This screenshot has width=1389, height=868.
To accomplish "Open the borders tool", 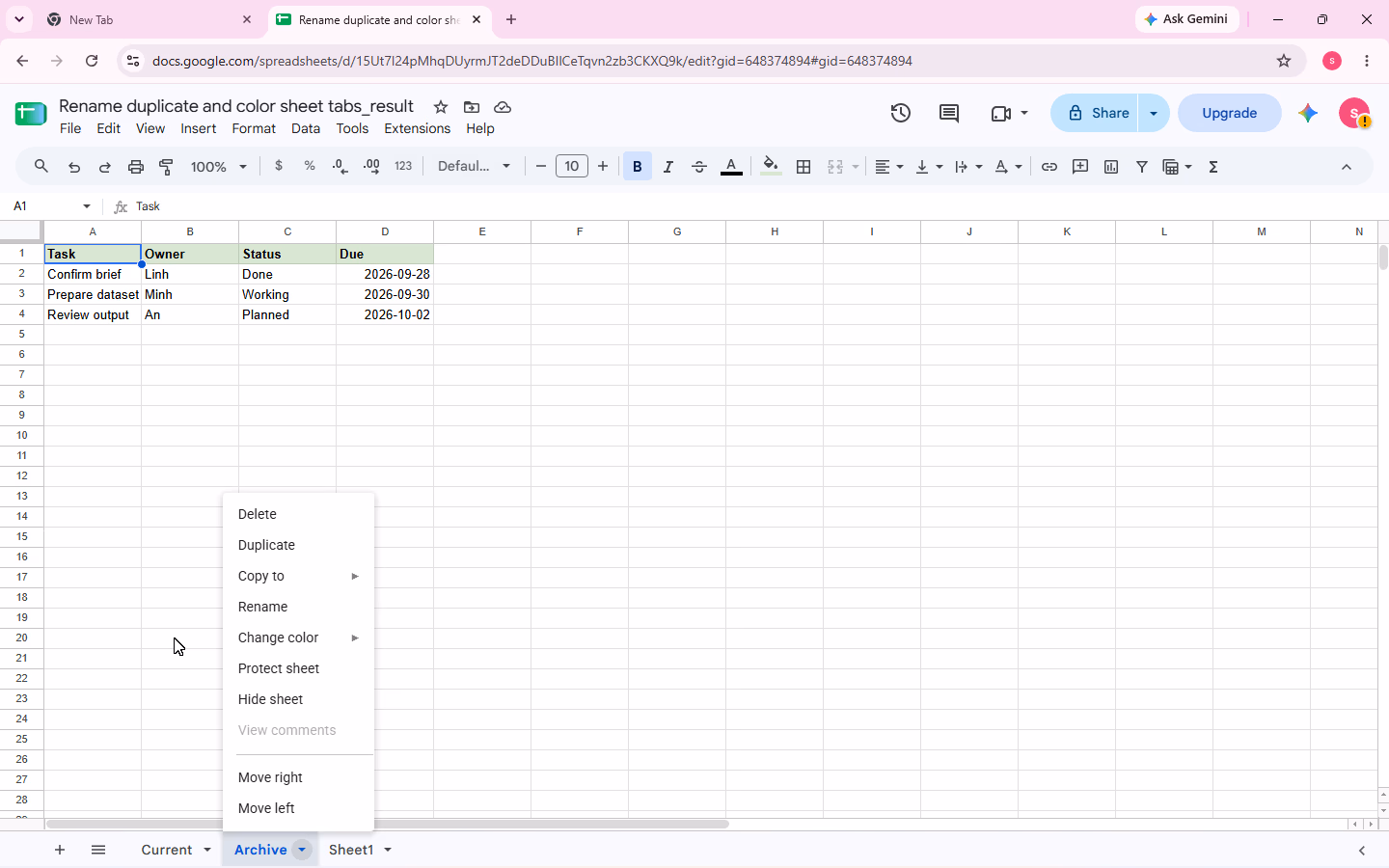I will point(803,167).
